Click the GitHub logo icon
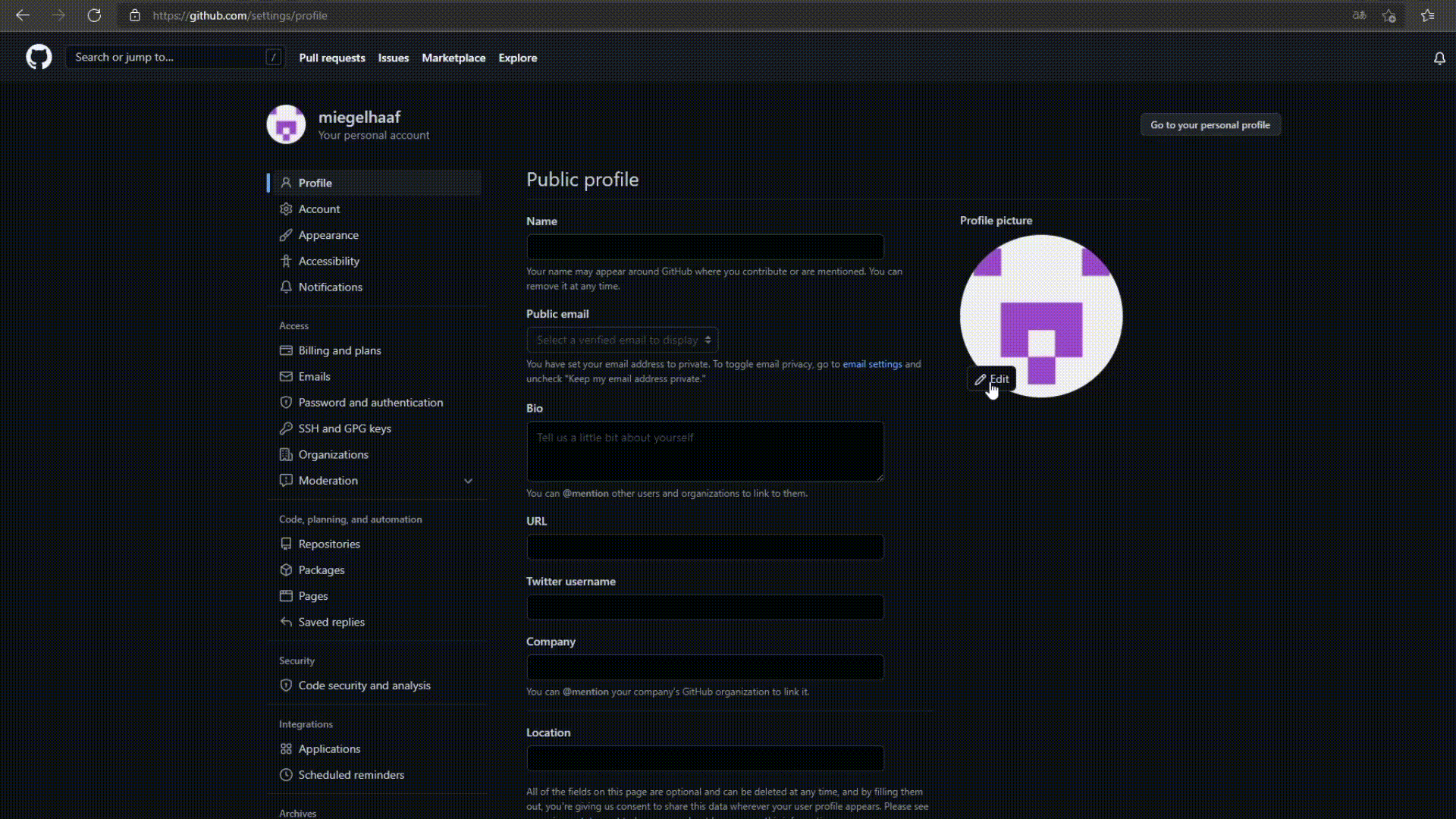This screenshot has width=1456, height=819. click(38, 57)
